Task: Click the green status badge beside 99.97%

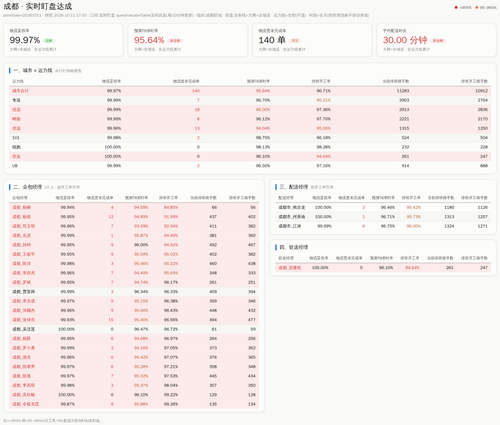Action: (49, 41)
